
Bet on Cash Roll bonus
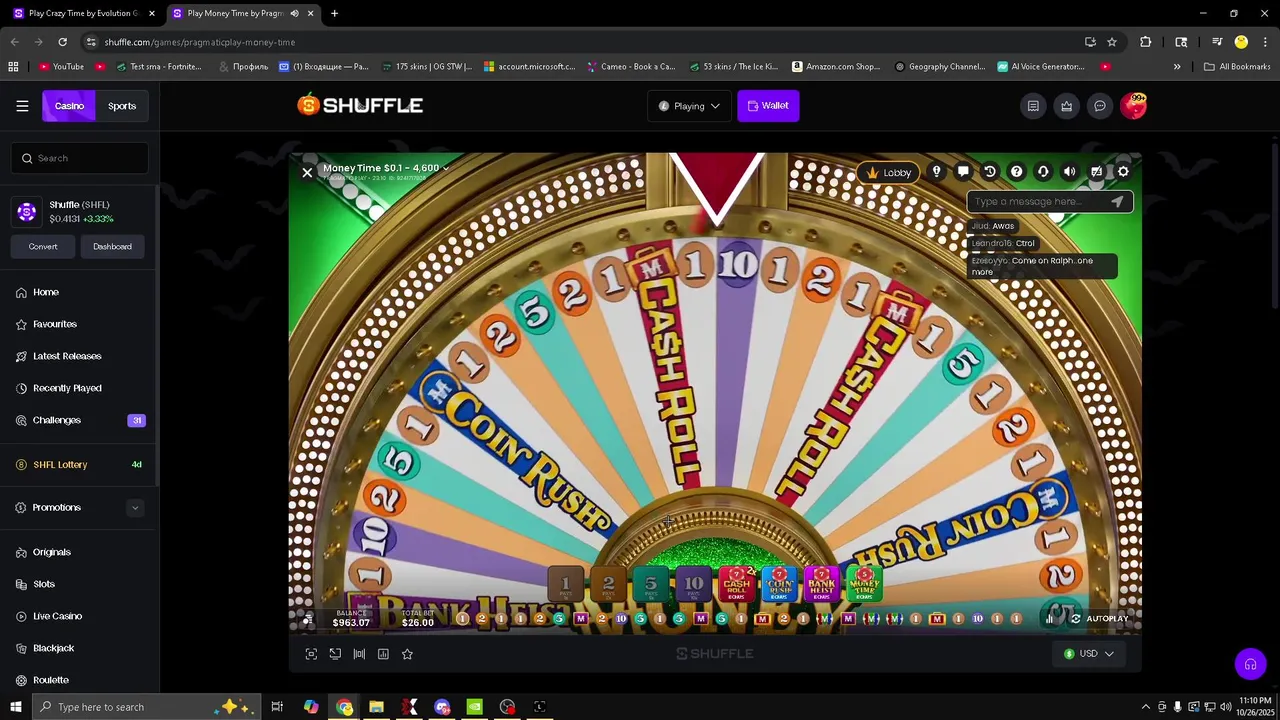(x=737, y=585)
